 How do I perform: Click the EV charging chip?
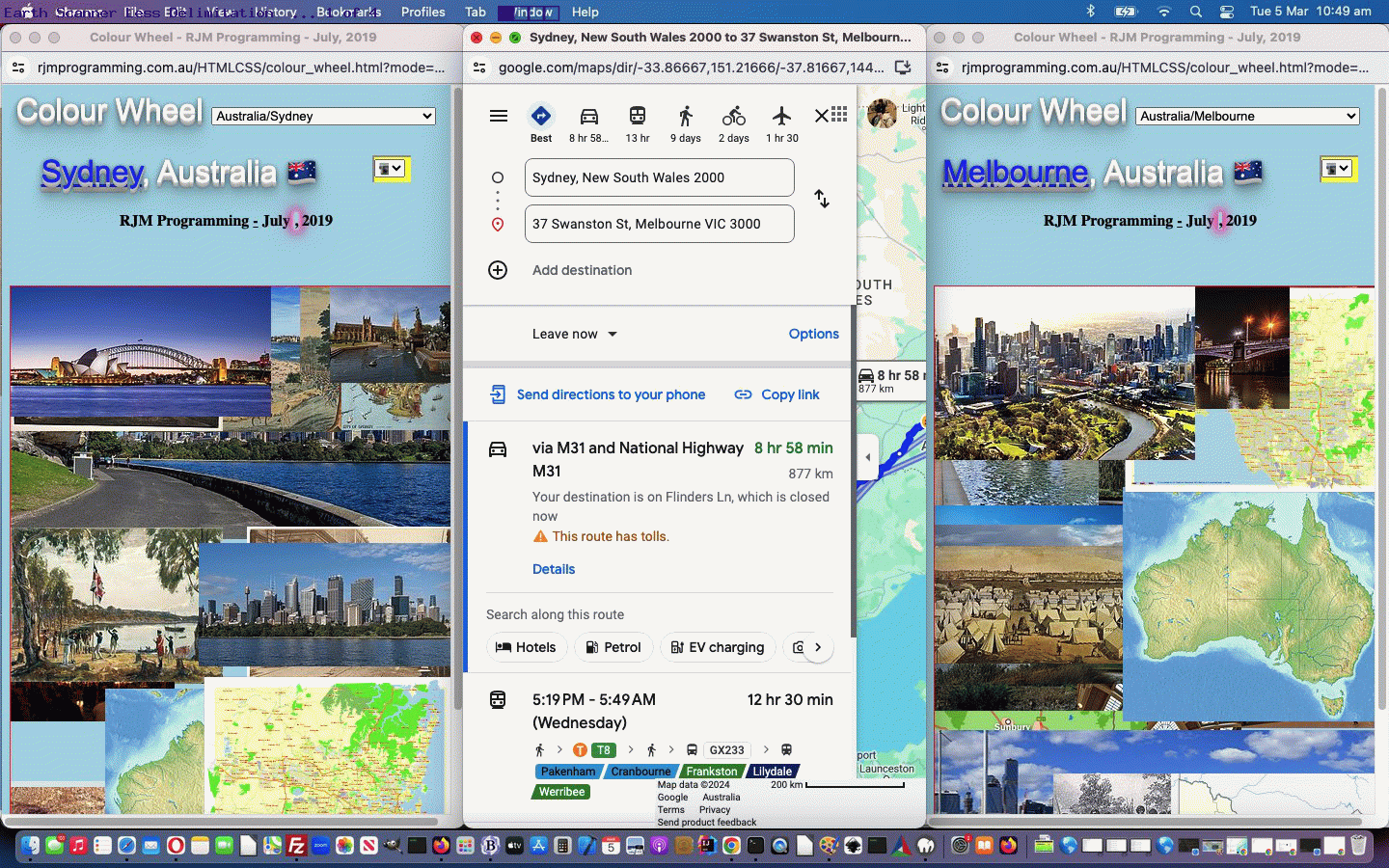[x=718, y=647]
